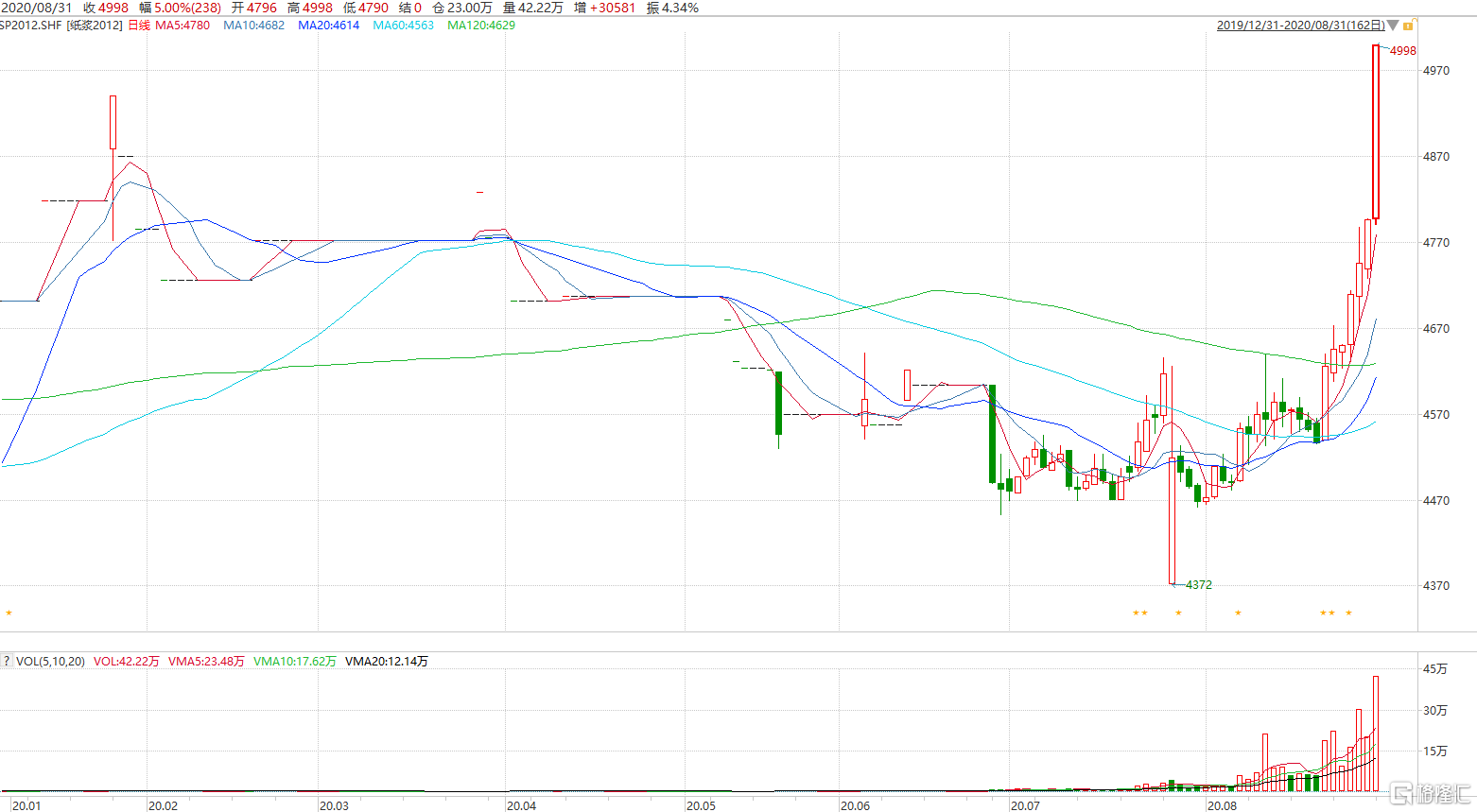Click the 4570 price axis label
This screenshot has height=812, width=1477.
point(1435,414)
